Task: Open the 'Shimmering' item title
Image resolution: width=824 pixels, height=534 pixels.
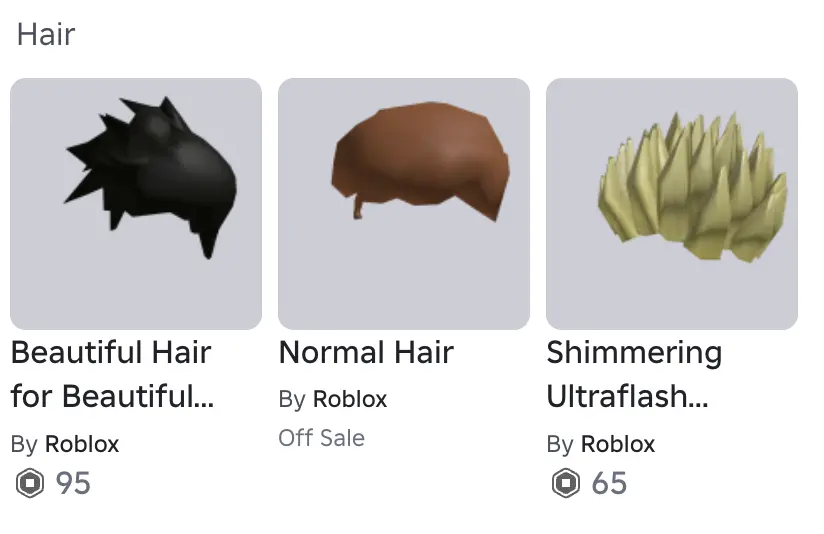Action: 634,353
